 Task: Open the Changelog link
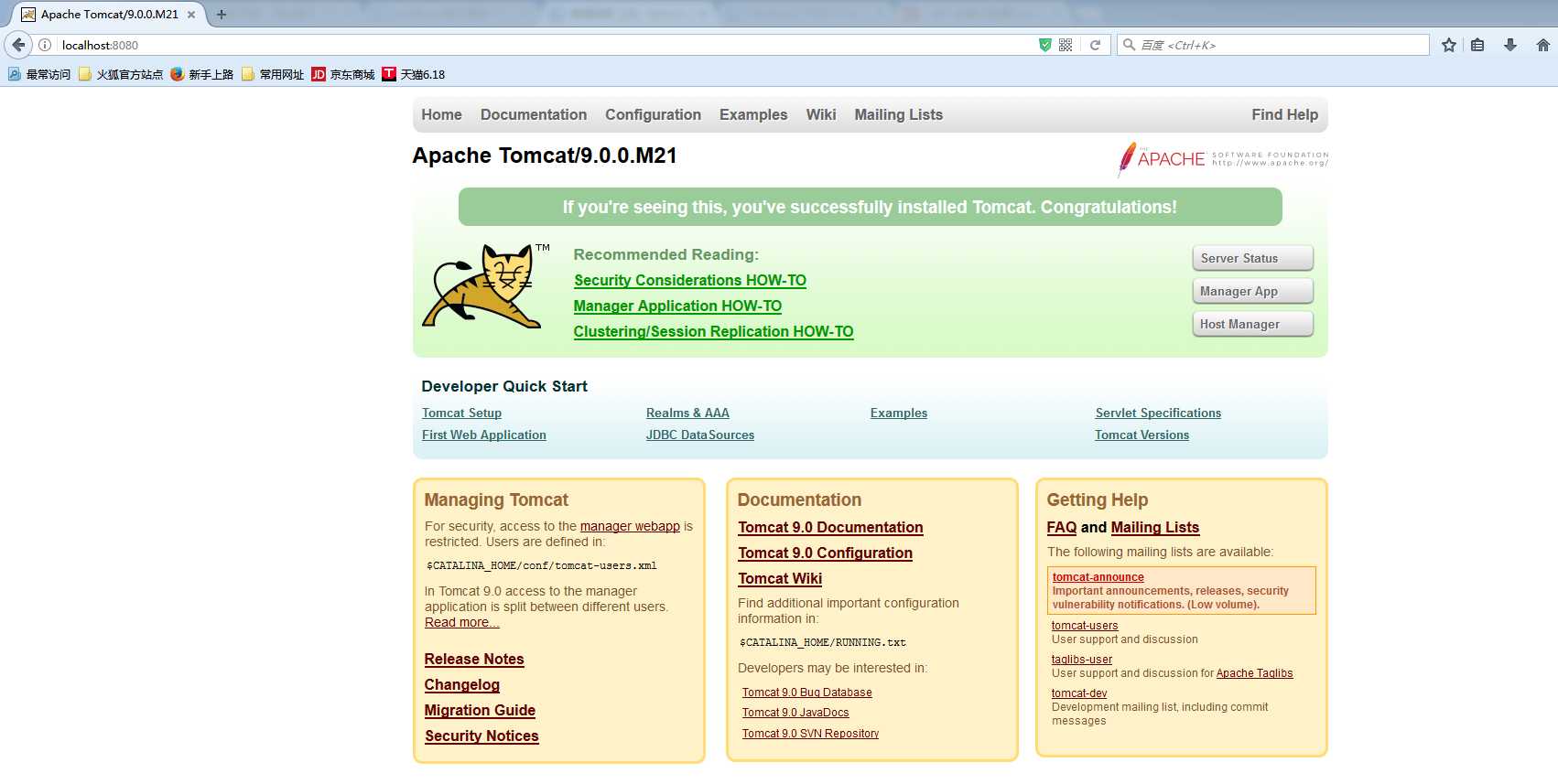click(462, 684)
